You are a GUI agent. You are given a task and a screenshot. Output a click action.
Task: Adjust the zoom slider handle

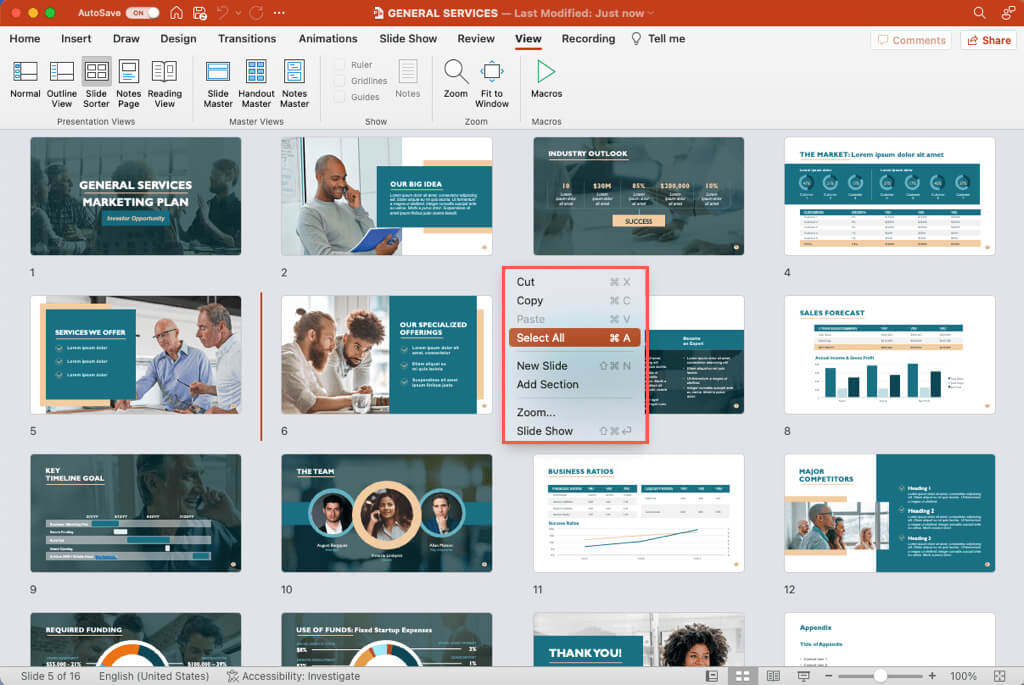tap(880, 676)
